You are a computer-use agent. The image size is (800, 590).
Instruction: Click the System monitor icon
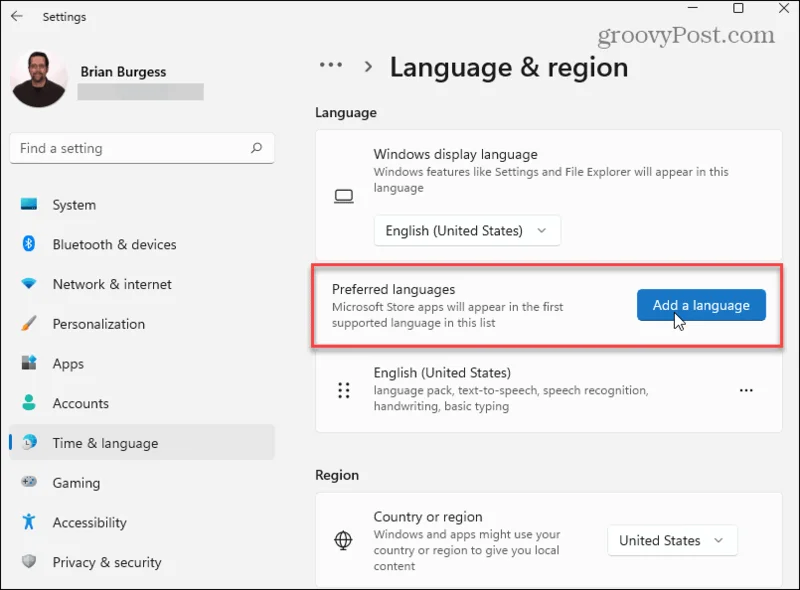pos(29,204)
